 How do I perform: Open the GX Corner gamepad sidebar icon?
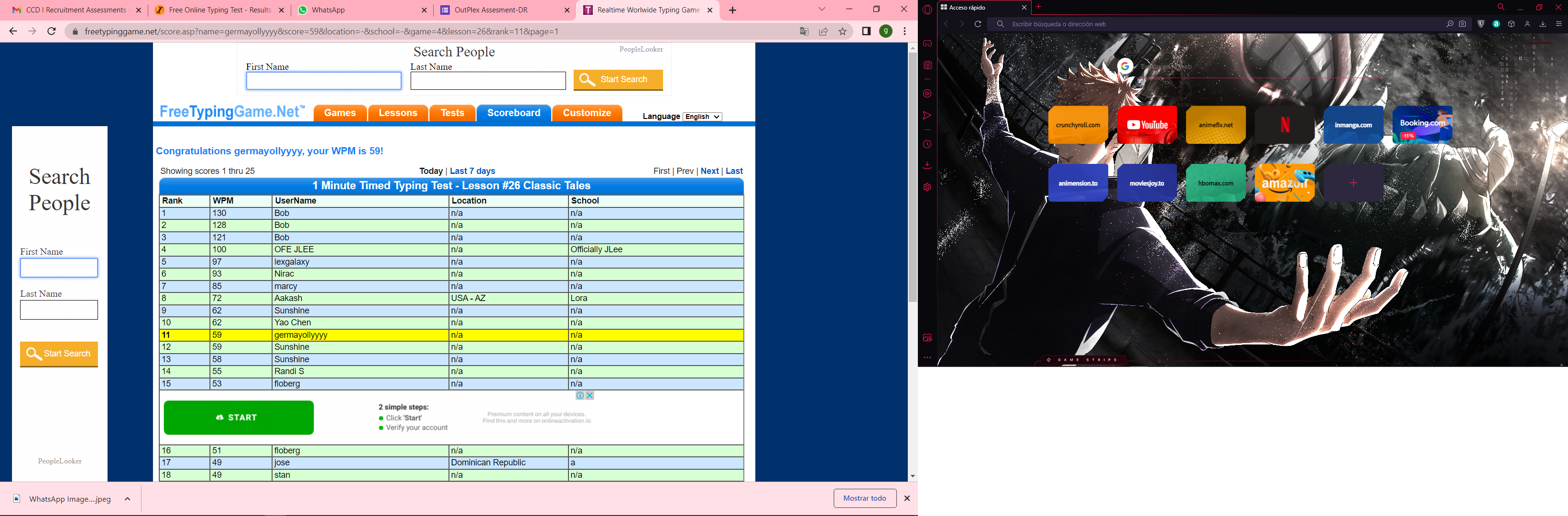[927, 44]
